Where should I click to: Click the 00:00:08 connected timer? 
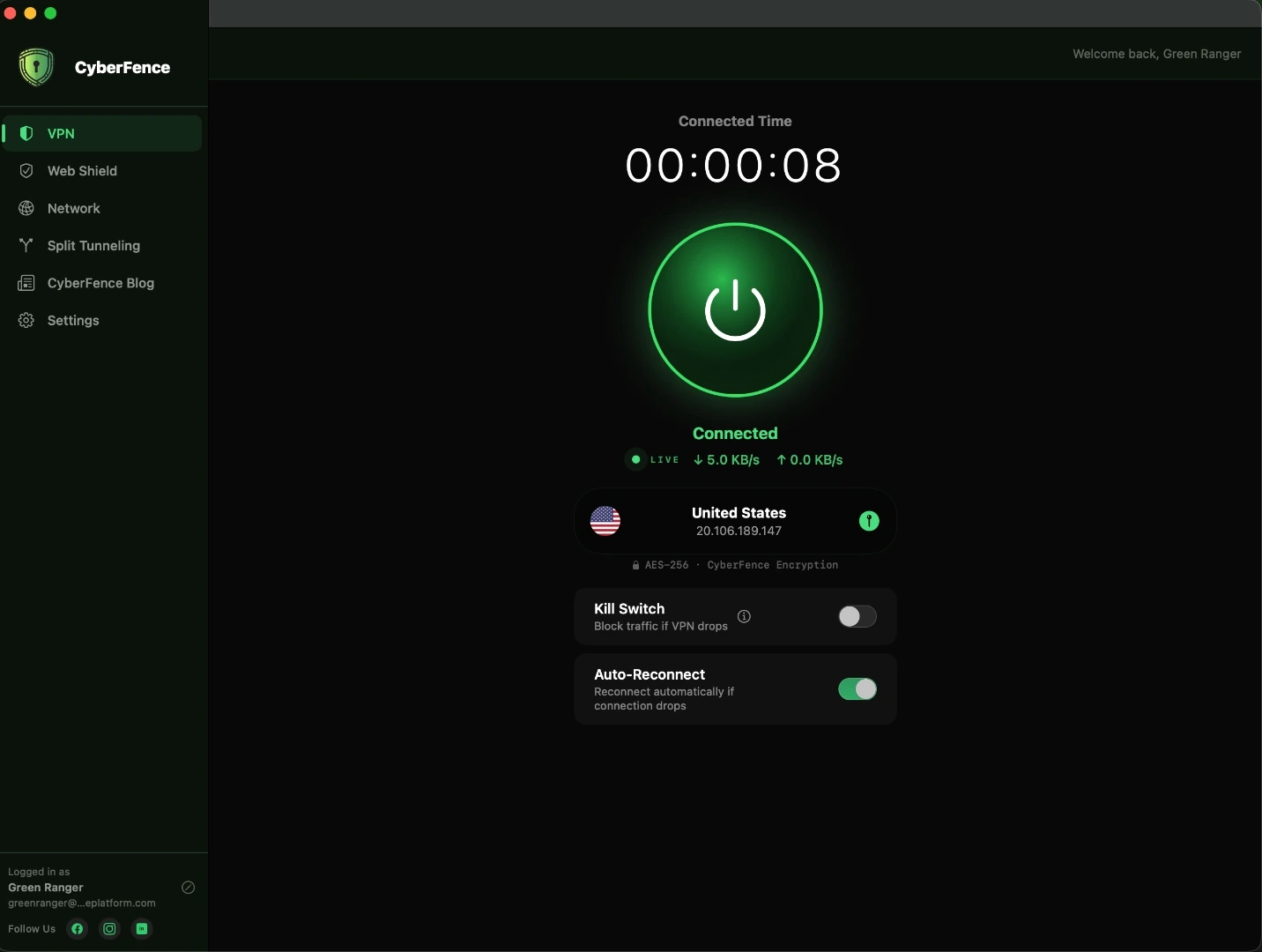point(733,165)
